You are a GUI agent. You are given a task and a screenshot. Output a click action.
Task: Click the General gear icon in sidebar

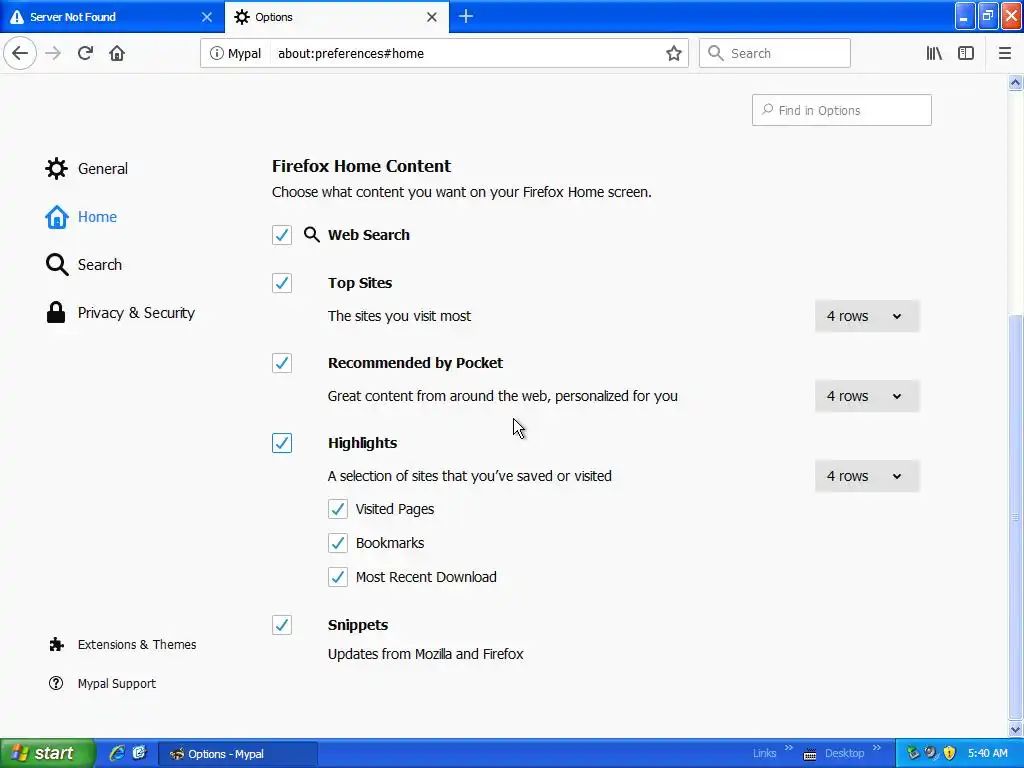[56, 168]
